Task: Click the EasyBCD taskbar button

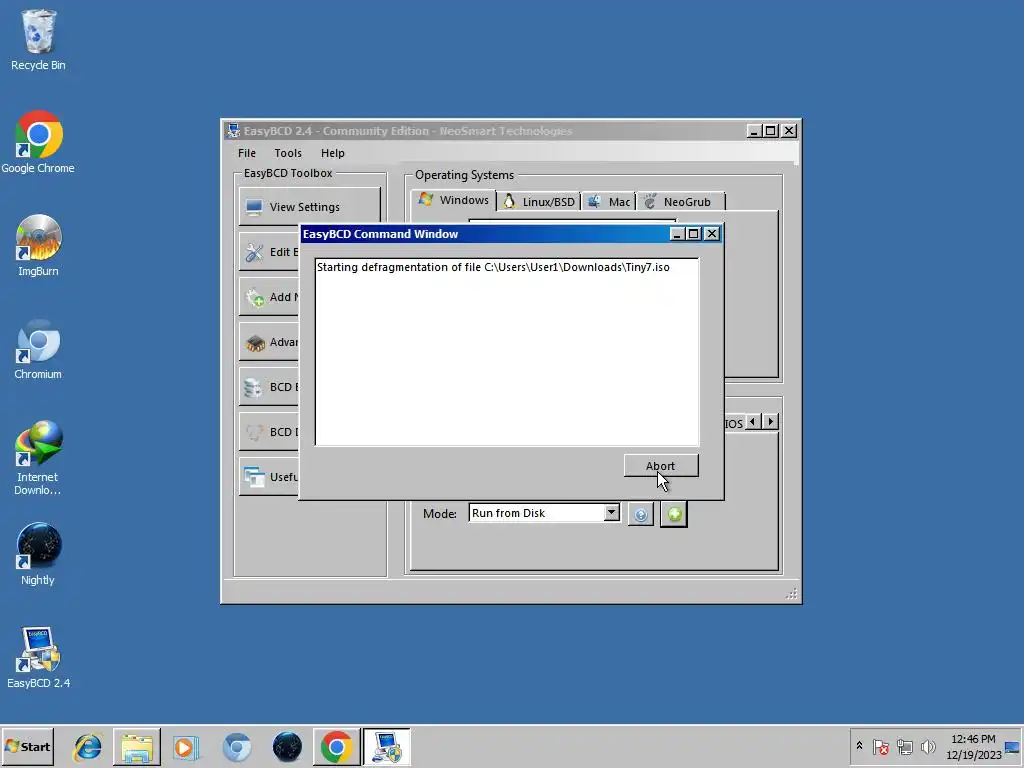Action: coord(387,747)
